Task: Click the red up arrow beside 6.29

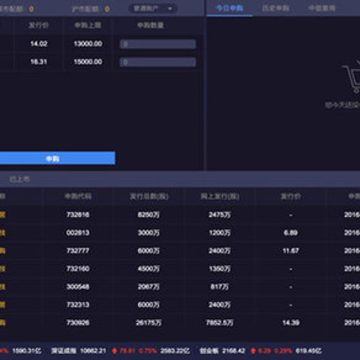Action: 253,351
